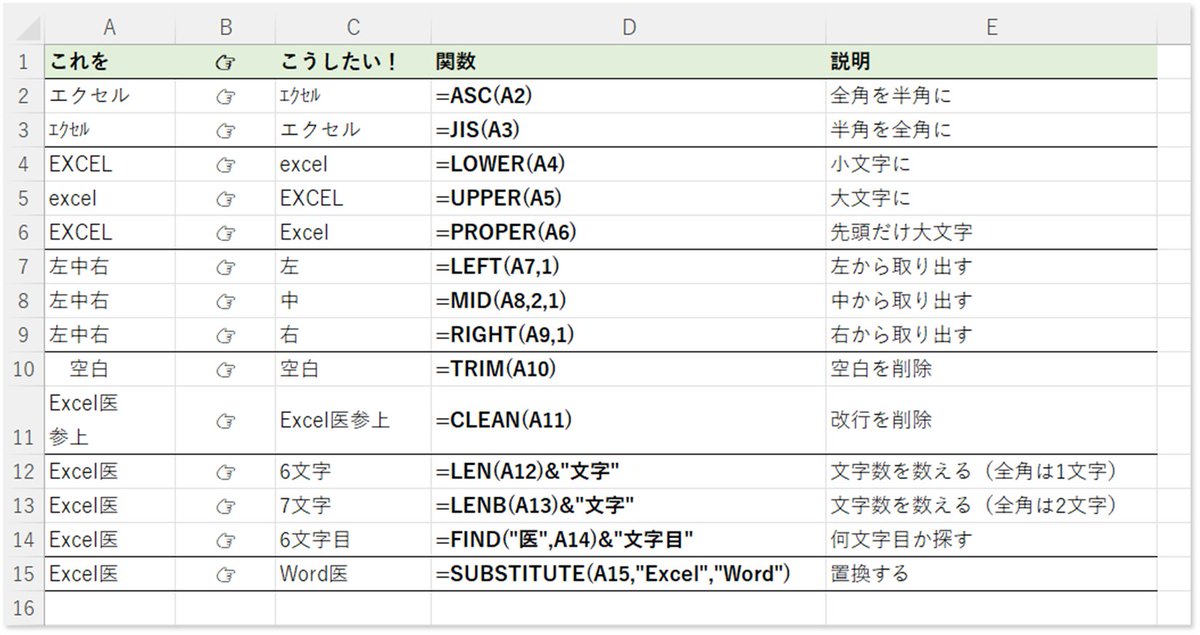Select the =ASC(A2) formula cell

tap(628, 96)
